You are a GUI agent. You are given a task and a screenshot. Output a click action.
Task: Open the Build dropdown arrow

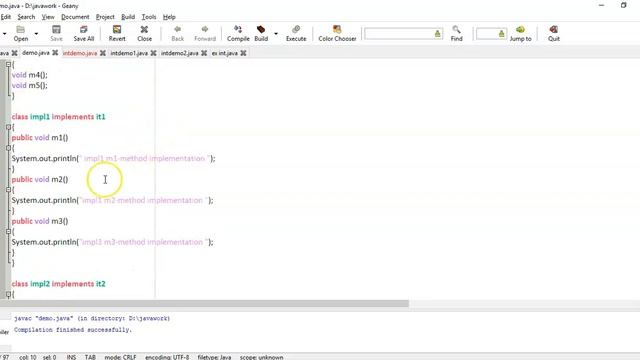tap(276, 34)
